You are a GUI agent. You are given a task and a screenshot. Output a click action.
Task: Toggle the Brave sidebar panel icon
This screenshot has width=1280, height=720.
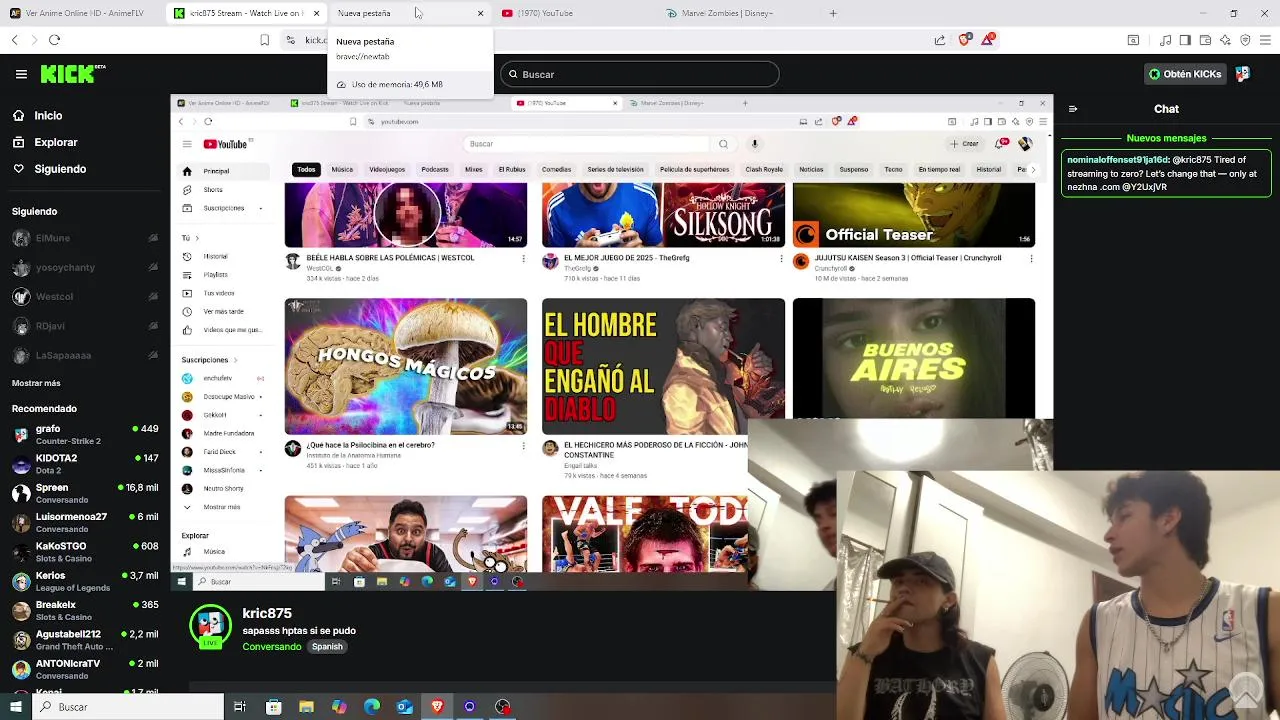[1185, 40]
